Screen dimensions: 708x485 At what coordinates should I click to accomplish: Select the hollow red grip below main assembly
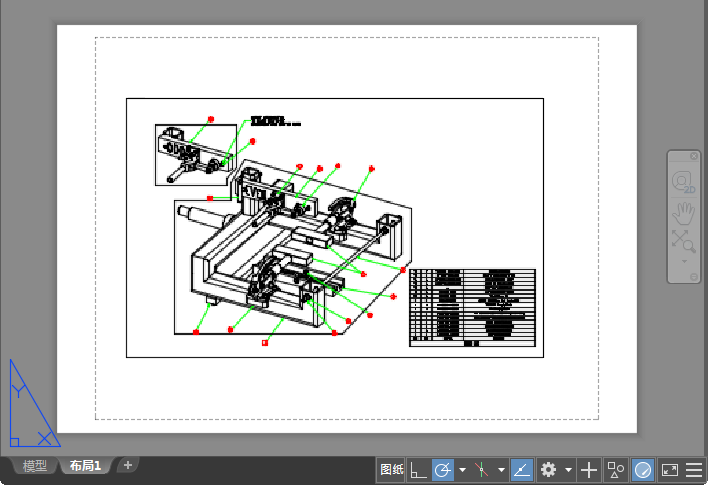[x=265, y=343]
